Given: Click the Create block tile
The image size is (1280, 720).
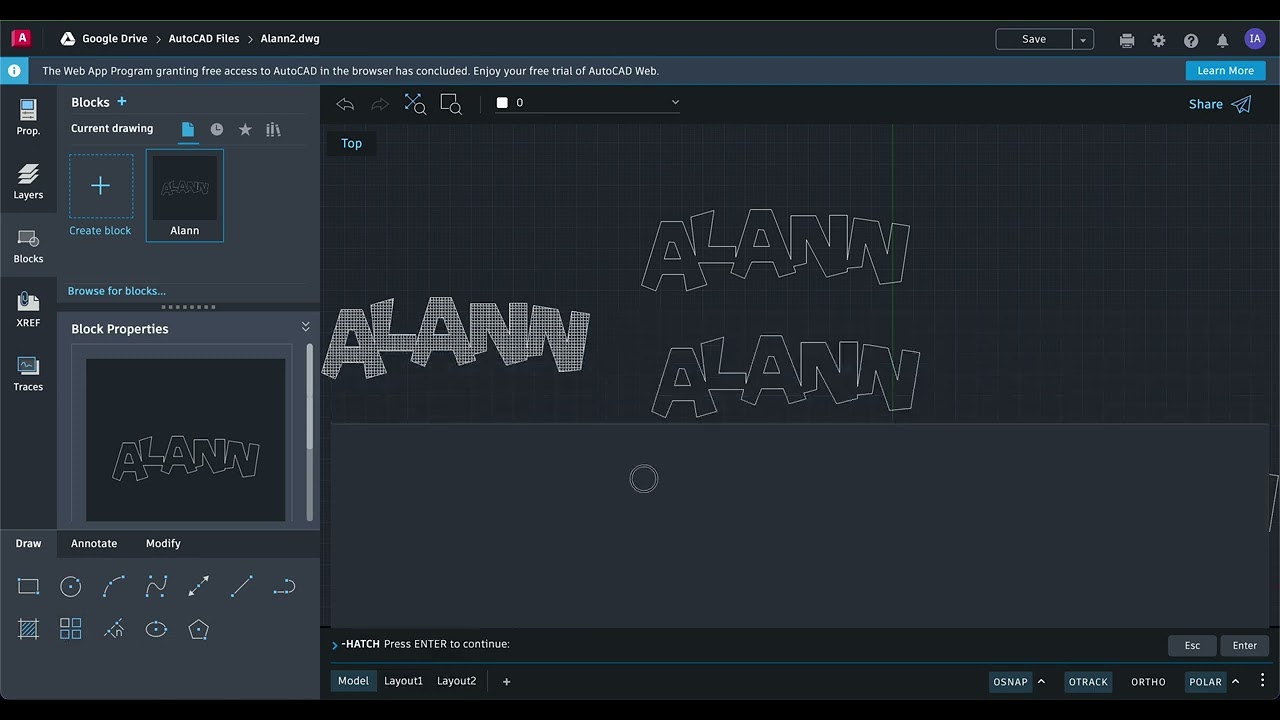Looking at the screenshot, I should coord(100,195).
